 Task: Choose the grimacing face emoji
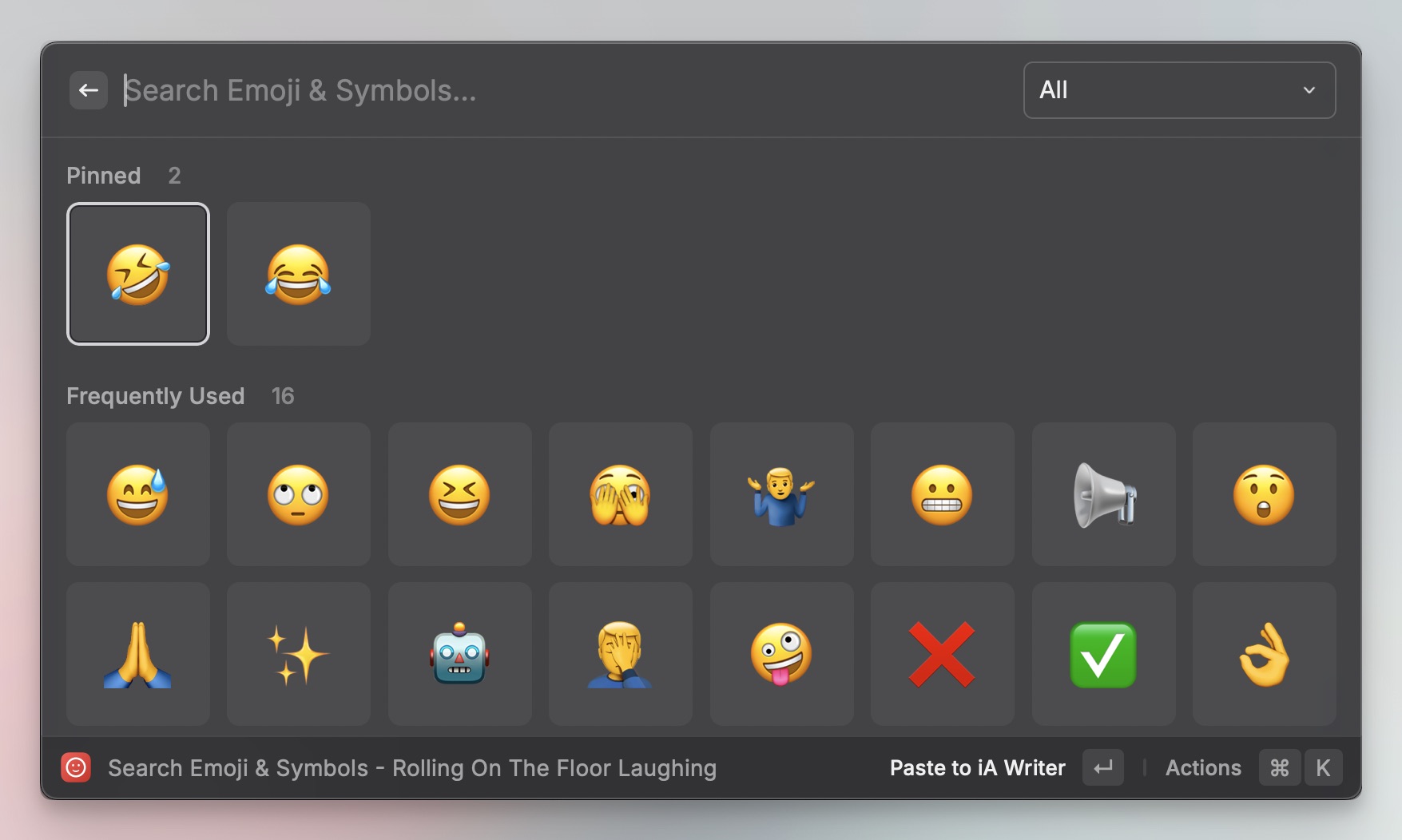(x=943, y=494)
